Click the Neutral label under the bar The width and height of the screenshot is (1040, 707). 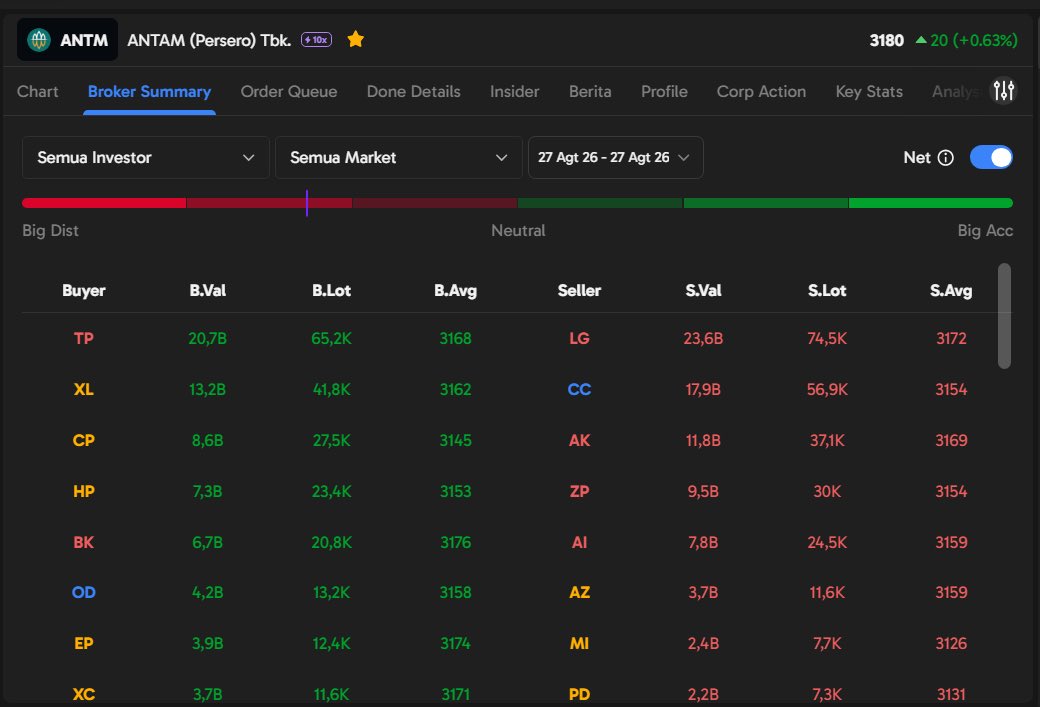(518, 231)
